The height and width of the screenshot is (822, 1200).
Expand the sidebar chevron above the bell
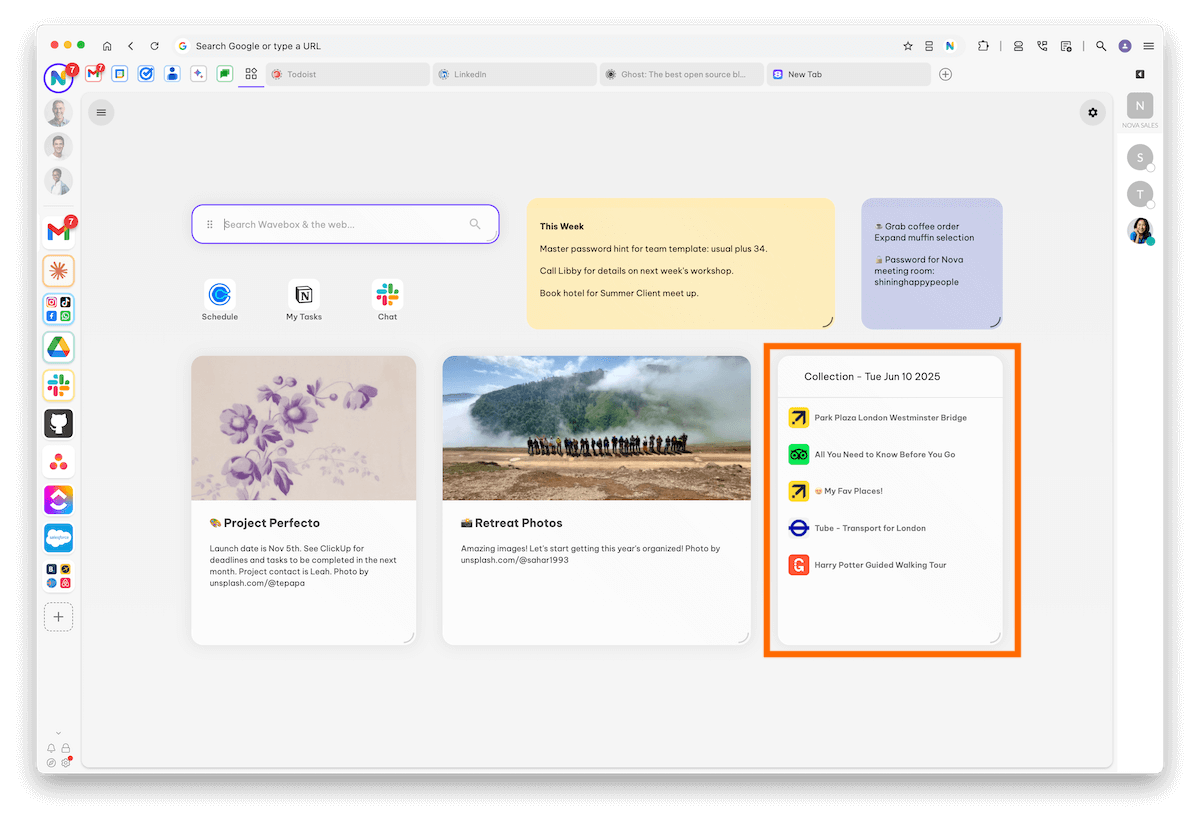58,733
